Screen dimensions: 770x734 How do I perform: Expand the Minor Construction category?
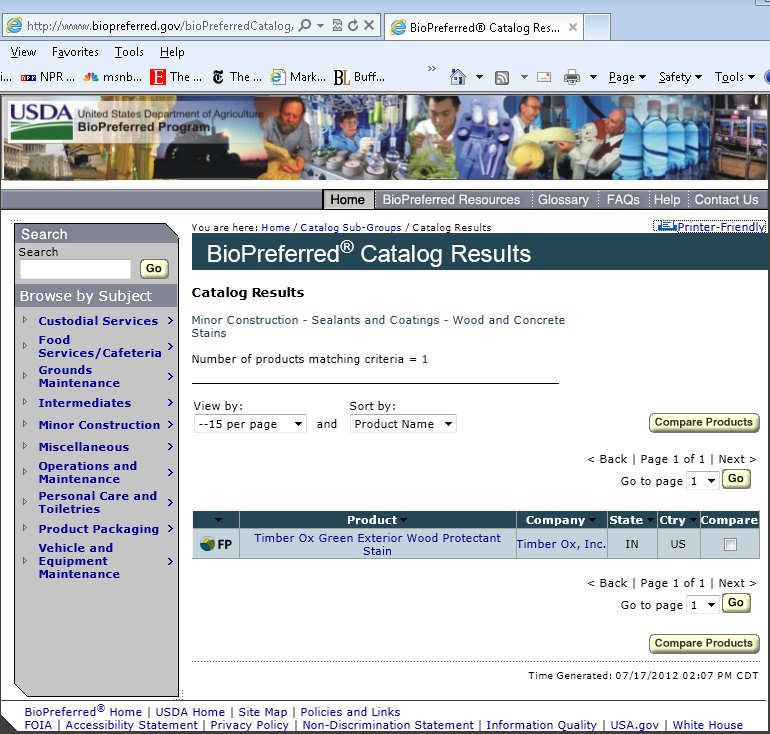[x=171, y=425]
